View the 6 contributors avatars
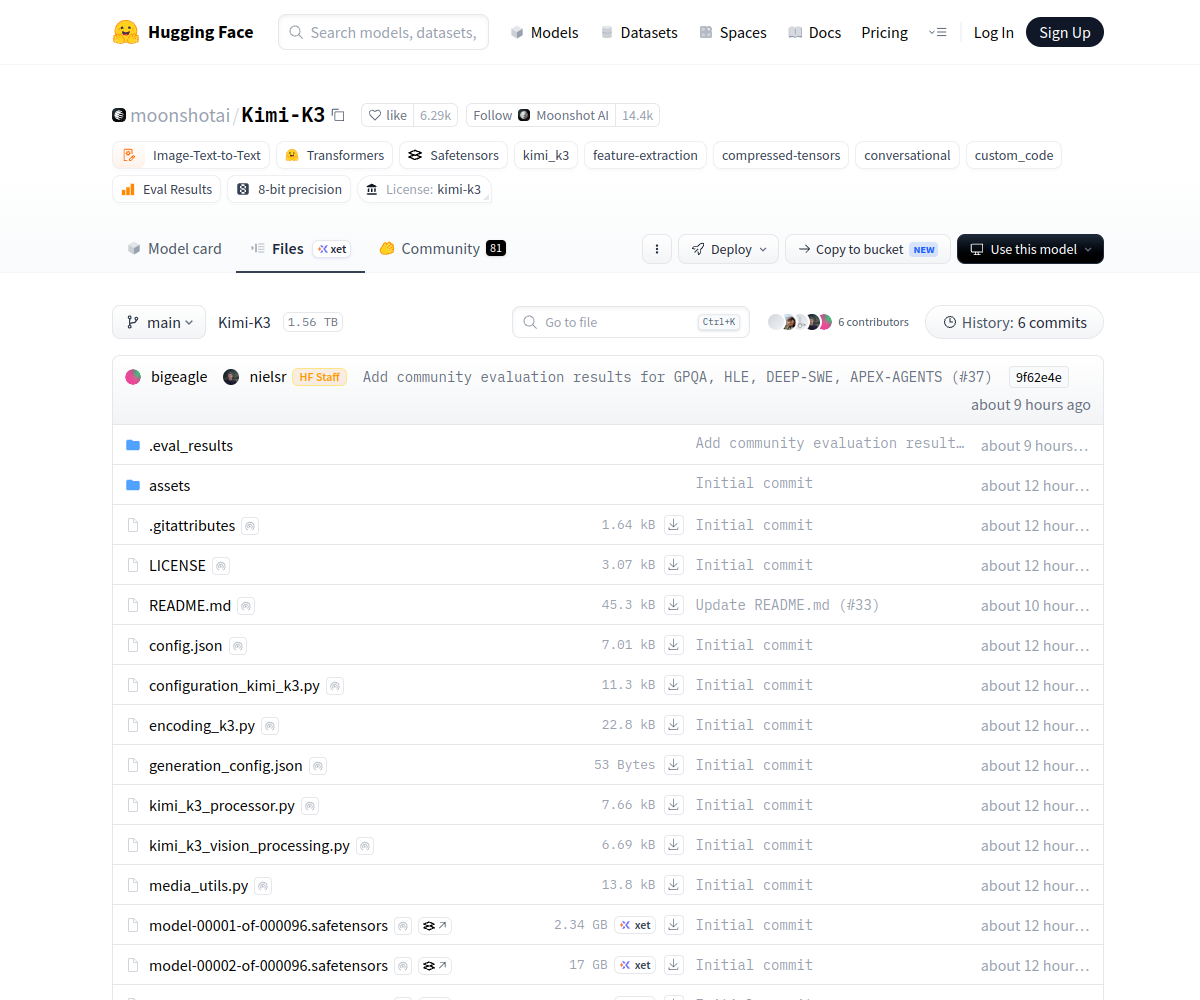Image resolution: width=1200 pixels, height=1000 pixels. tap(800, 322)
